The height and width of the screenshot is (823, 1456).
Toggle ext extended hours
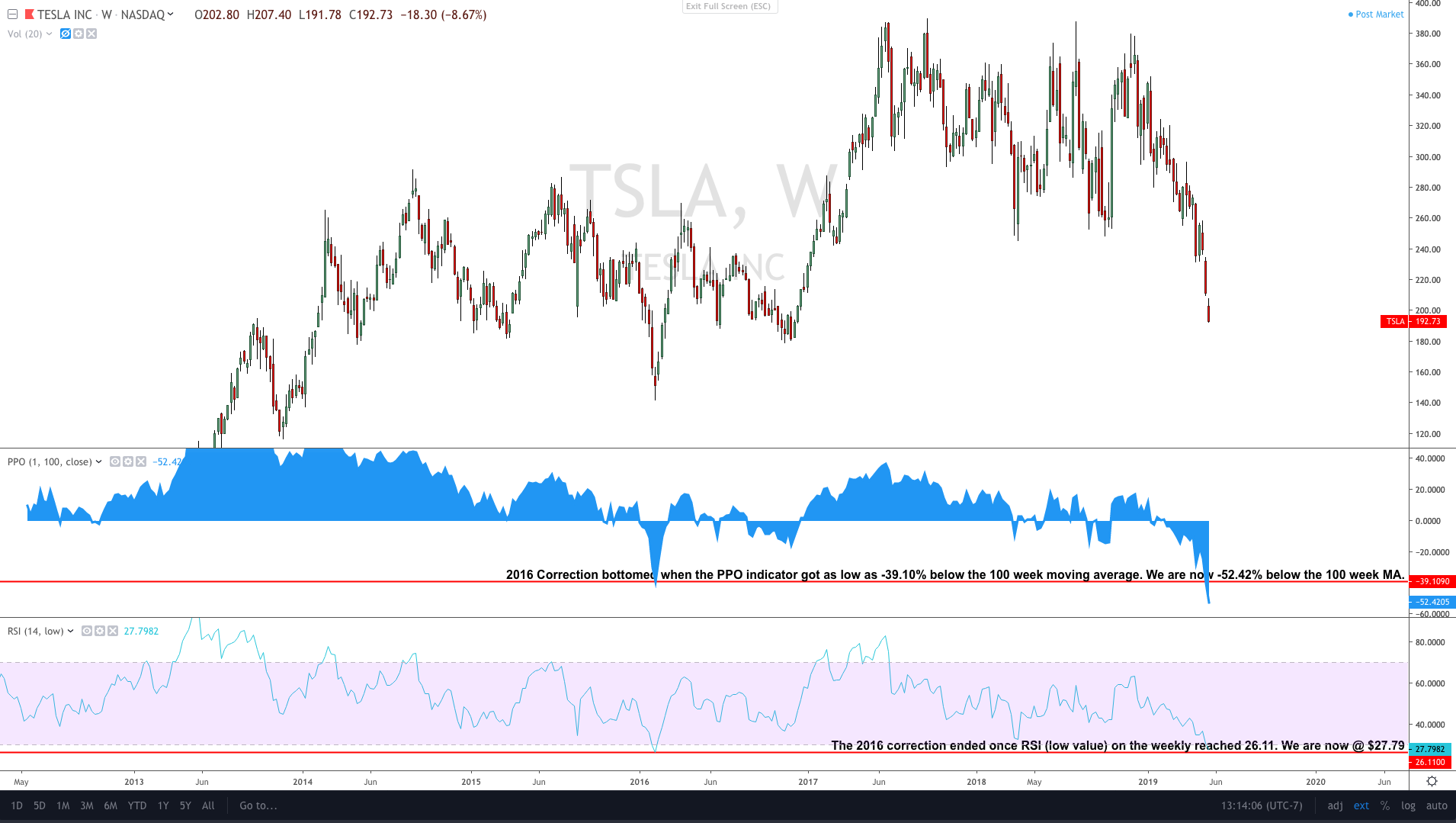point(1361,805)
